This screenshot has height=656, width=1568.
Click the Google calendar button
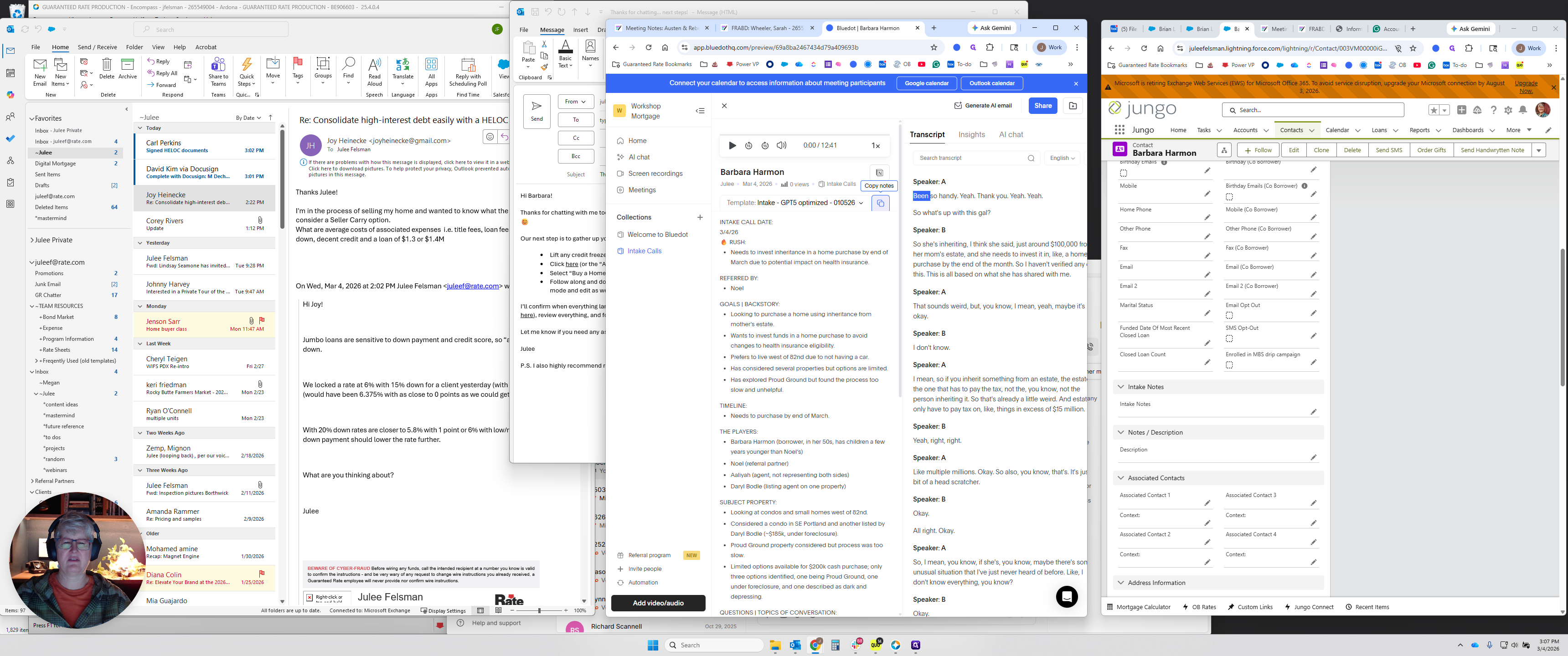926,83
